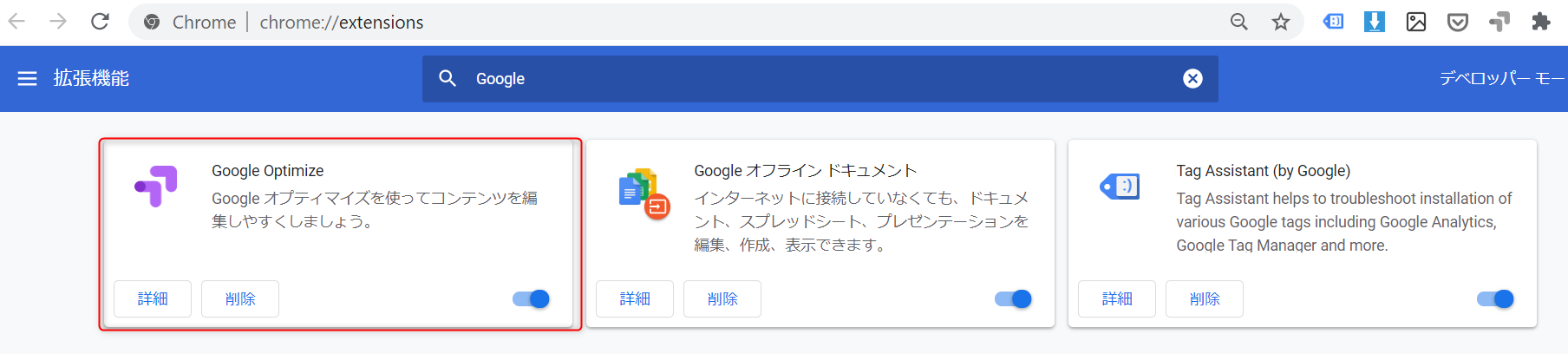The width and height of the screenshot is (1568, 354).
Task: Open the 拡張機能 hamburger main menu
Action: [28, 79]
